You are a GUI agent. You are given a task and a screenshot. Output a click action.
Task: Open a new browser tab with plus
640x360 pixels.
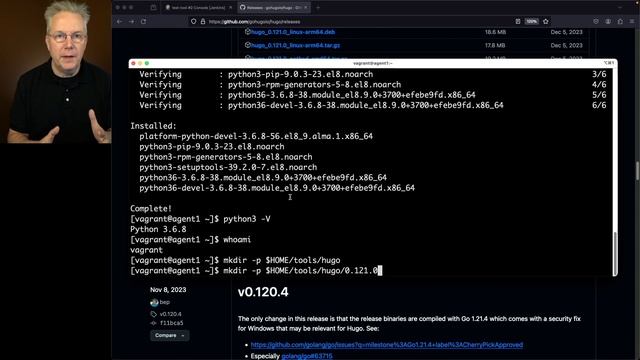click(x=318, y=8)
